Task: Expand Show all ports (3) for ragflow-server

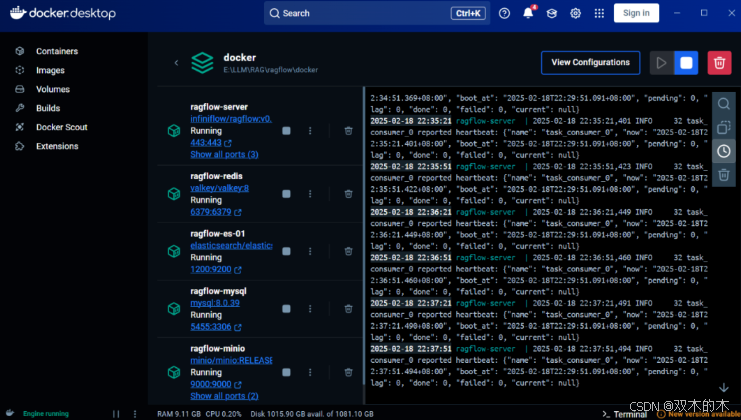Action: [224, 154]
